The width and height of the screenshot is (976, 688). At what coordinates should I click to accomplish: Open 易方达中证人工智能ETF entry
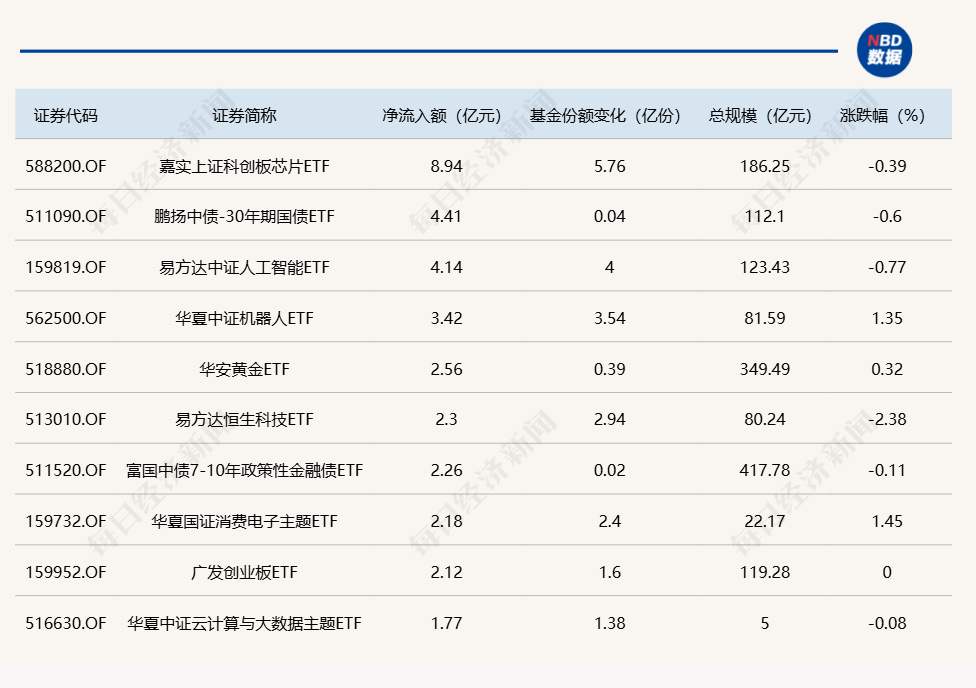(244, 268)
